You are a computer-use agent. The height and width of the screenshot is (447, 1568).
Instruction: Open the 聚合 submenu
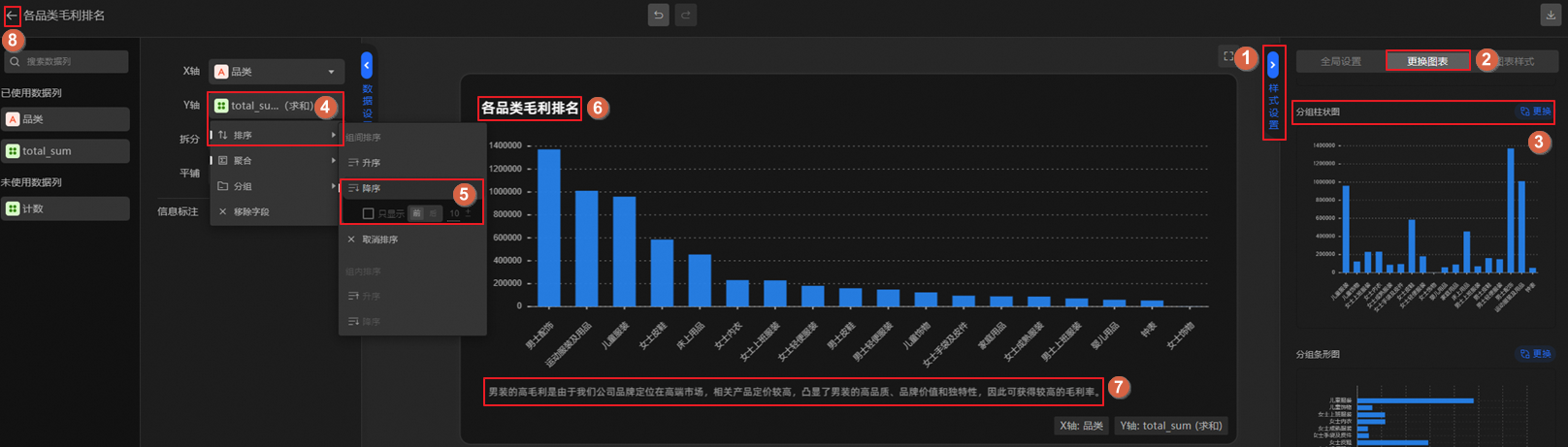click(x=275, y=160)
